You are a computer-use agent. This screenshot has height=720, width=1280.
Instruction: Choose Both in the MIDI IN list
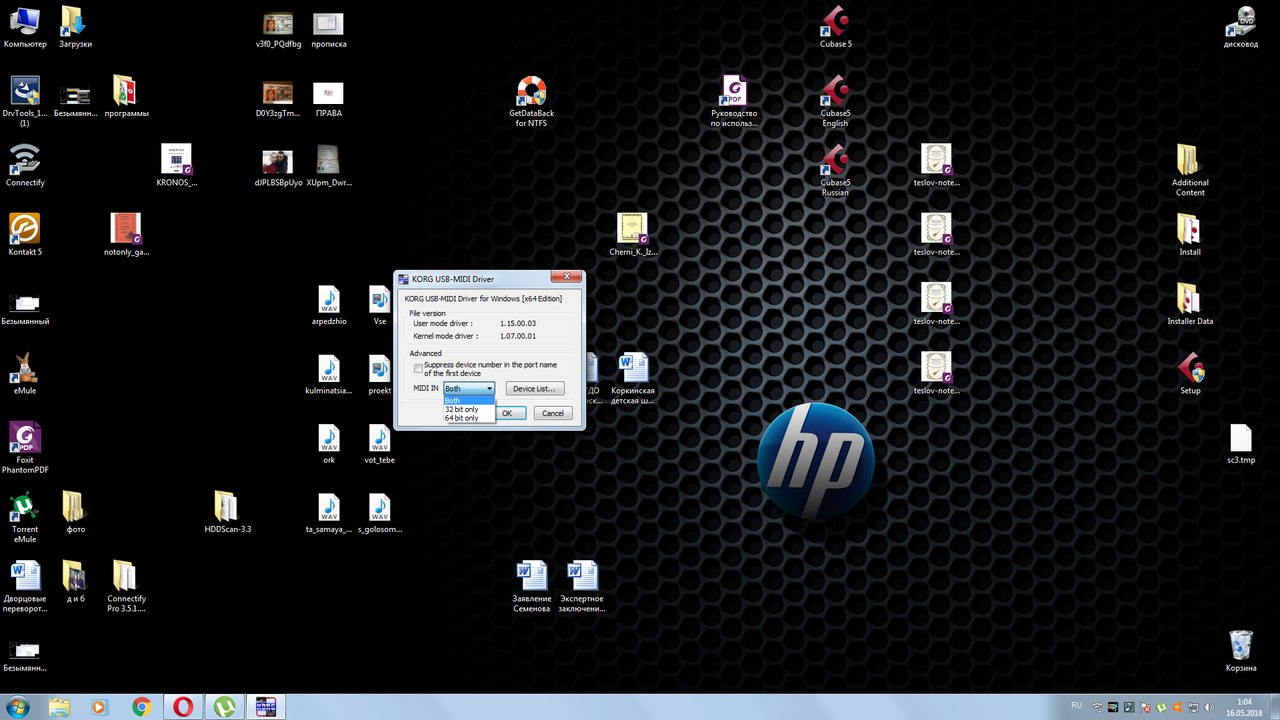(469, 400)
